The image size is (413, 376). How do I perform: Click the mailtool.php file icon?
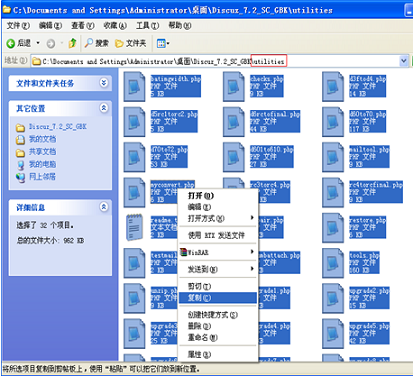tap(333, 157)
